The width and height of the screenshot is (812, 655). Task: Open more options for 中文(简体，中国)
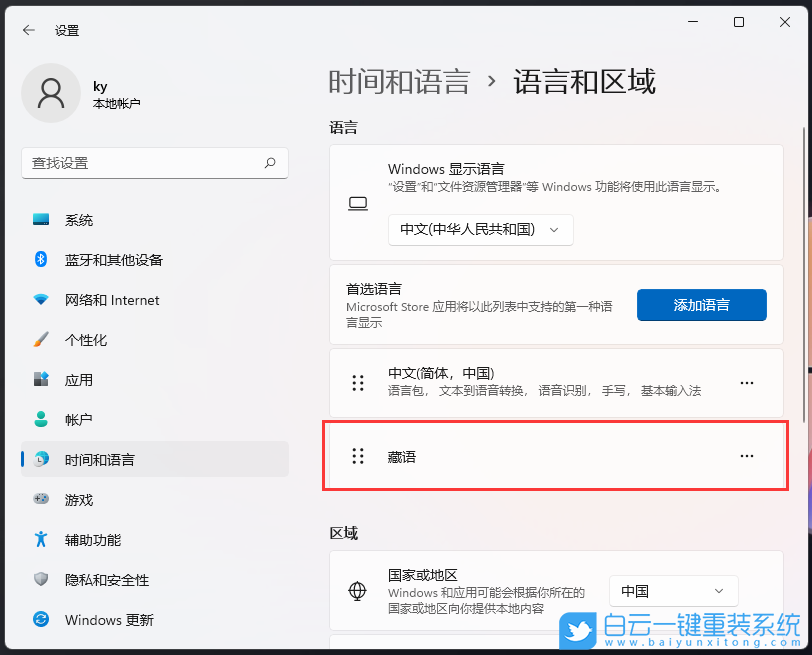click(746, 382)
